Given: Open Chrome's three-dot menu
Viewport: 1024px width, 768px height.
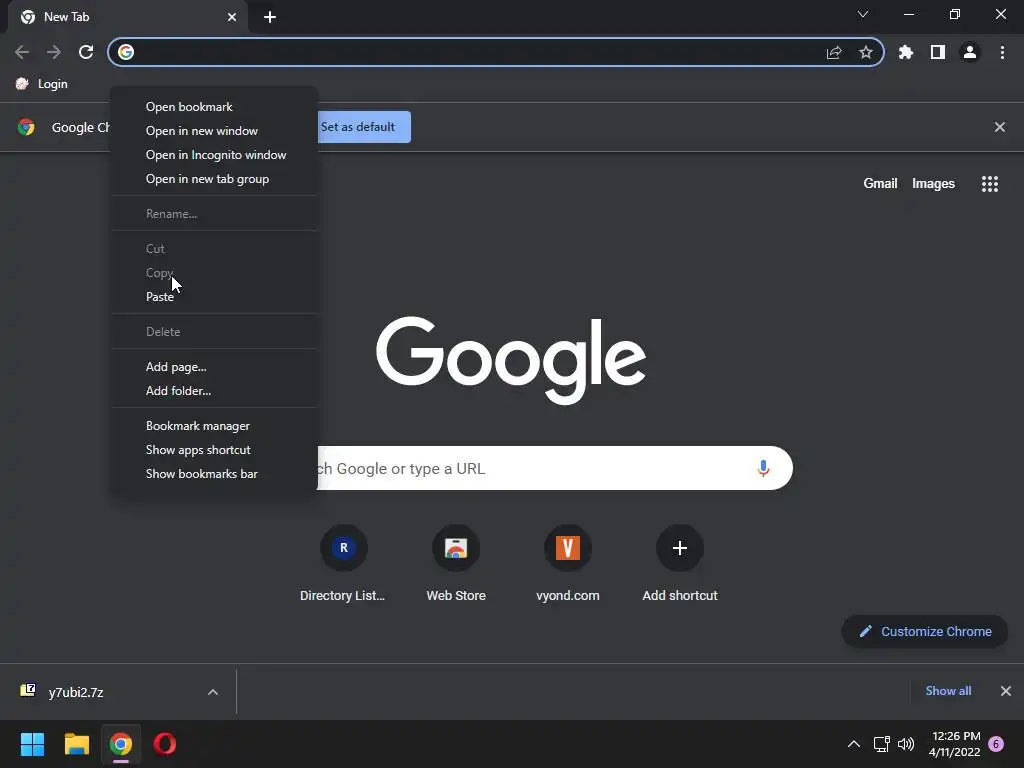Looking at the screenshot, I should (x=1002, y=52).
